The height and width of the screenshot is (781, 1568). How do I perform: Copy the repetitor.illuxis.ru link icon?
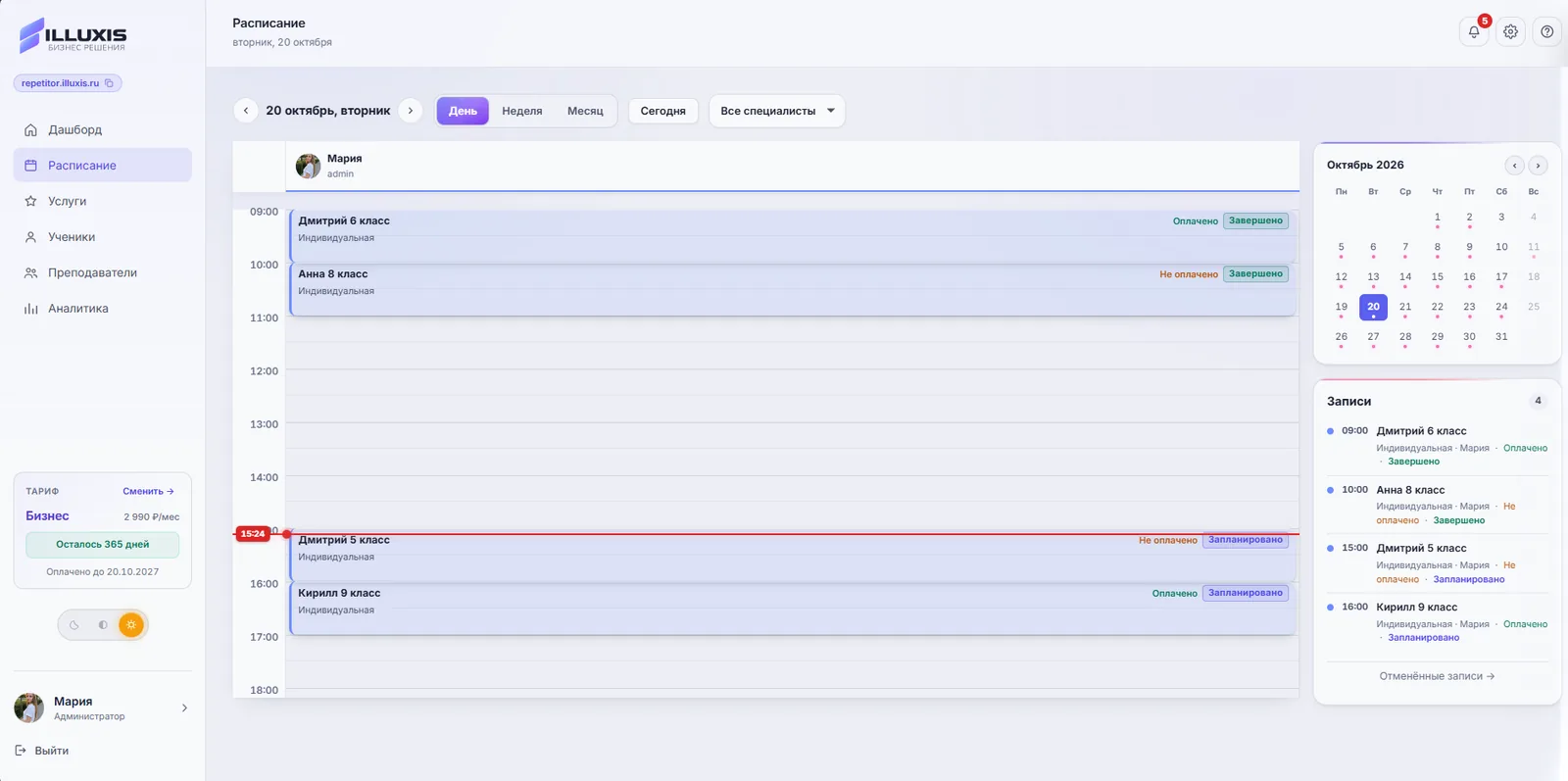[109, 83]
